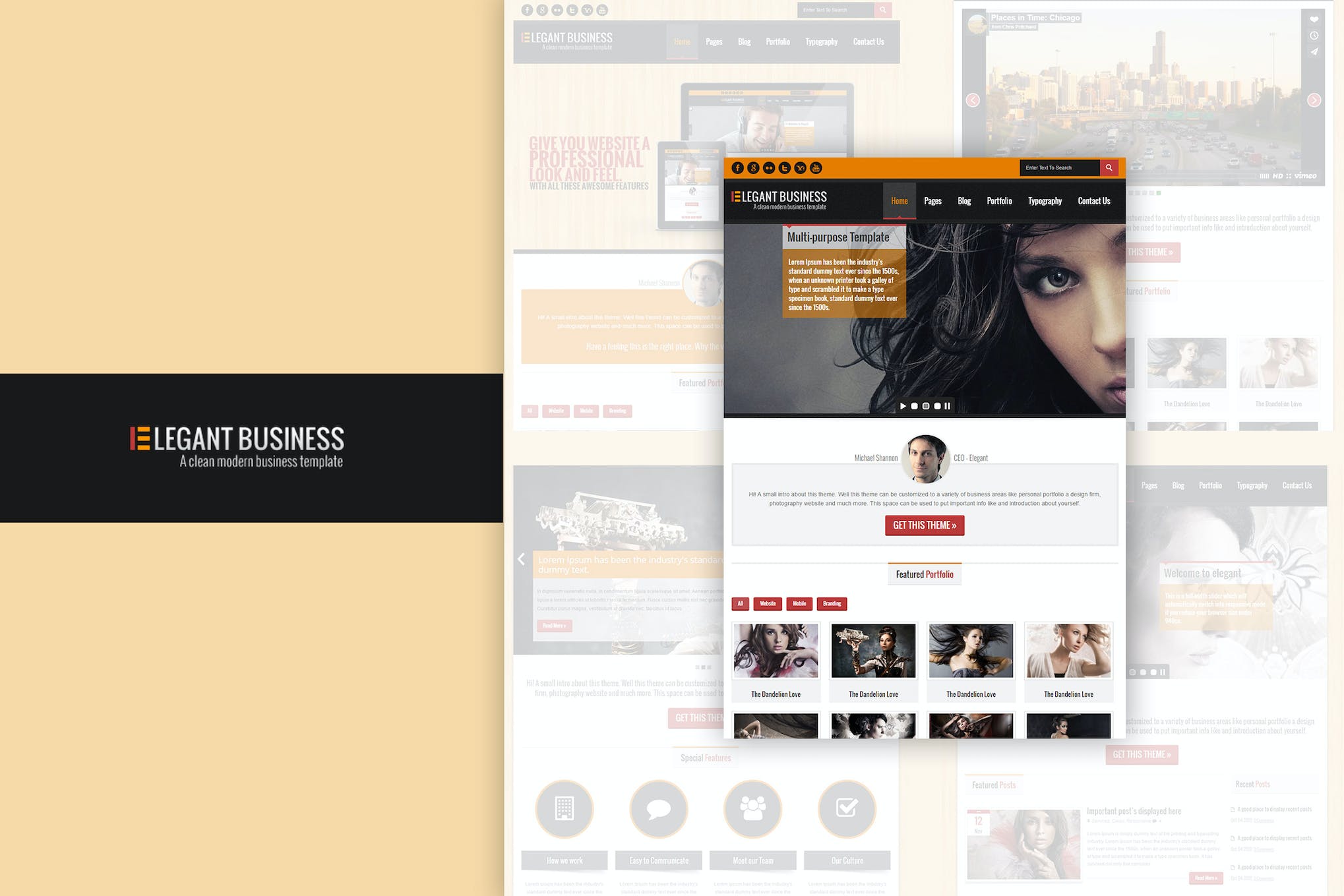Click the Enter Text To Search input field

point(1060,167)
